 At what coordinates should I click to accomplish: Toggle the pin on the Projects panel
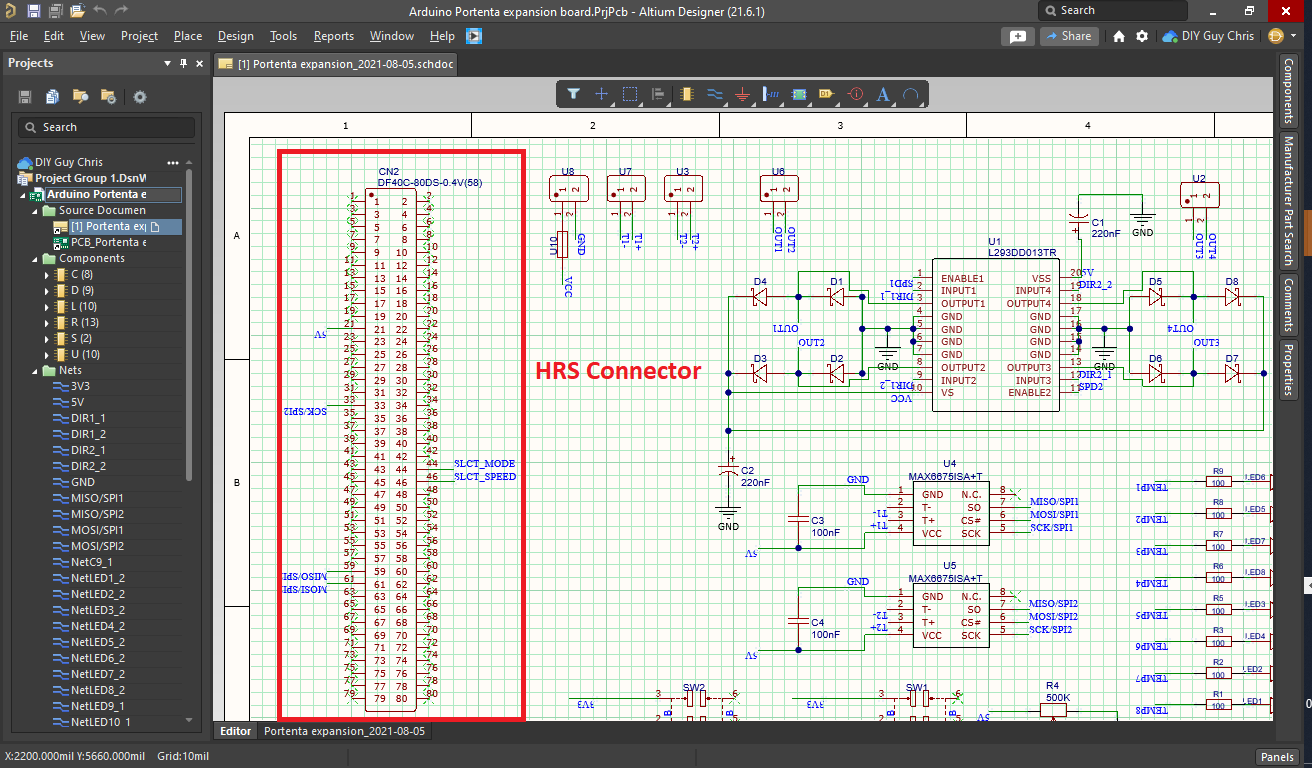pyautogui.click(x=182, y=63)
